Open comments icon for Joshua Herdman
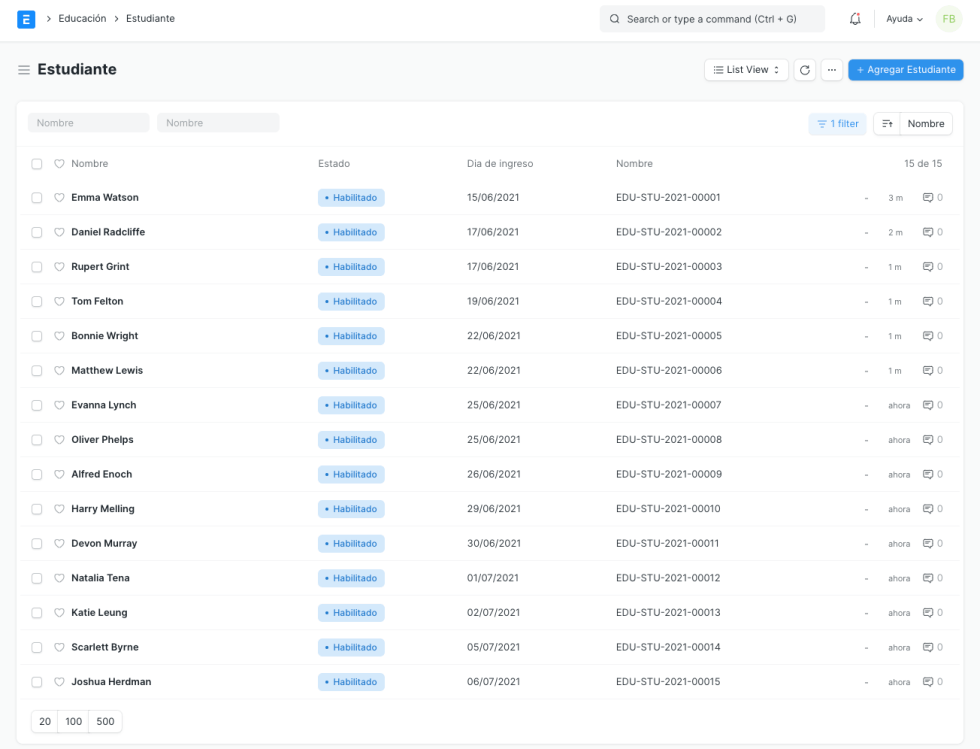 coord(928,682)
